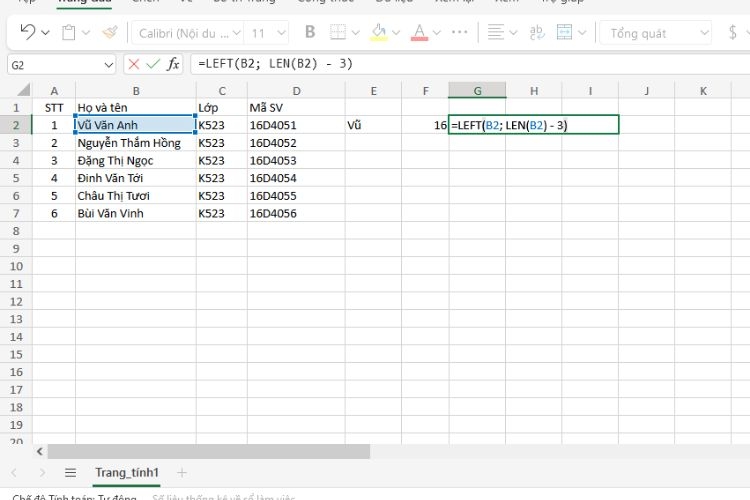This screenshot has height=500, width=750.
Task: Add a new sheet with plus button
Action: pos(182,472)
